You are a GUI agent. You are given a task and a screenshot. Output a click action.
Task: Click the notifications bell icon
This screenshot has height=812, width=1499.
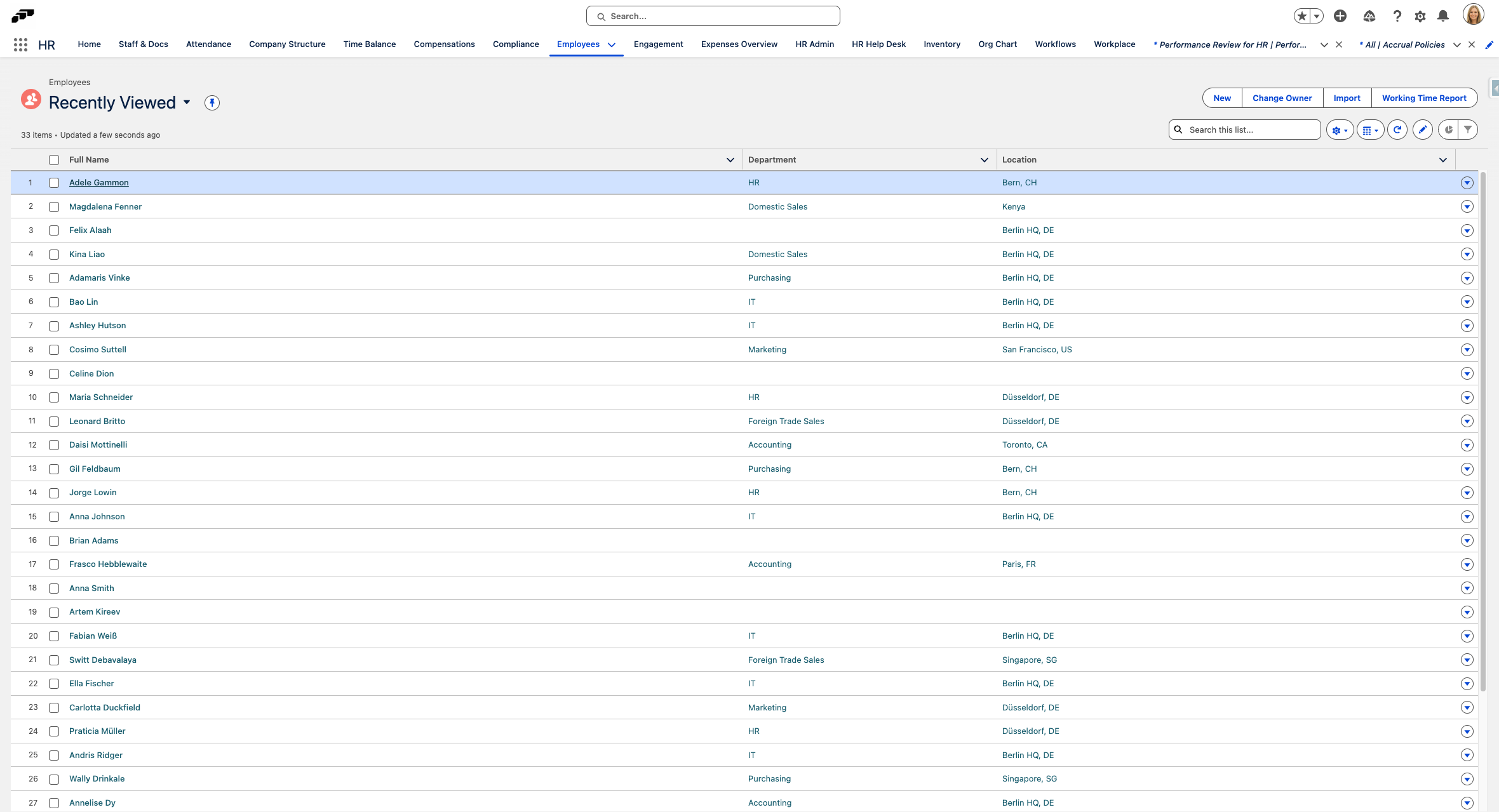pyautogui.click(x=1443, y=17)
